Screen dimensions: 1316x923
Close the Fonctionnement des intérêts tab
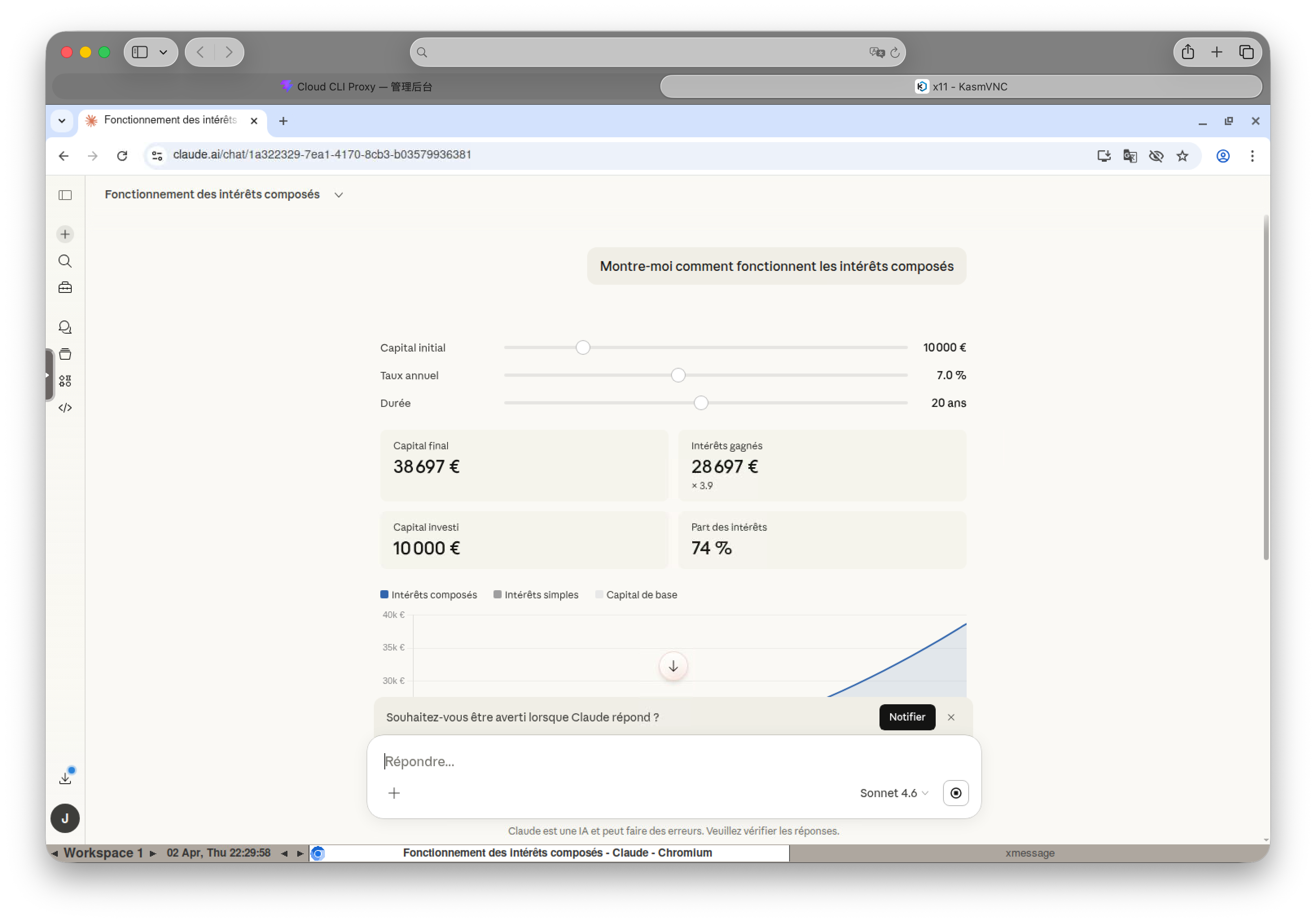[x=254, y=121]
